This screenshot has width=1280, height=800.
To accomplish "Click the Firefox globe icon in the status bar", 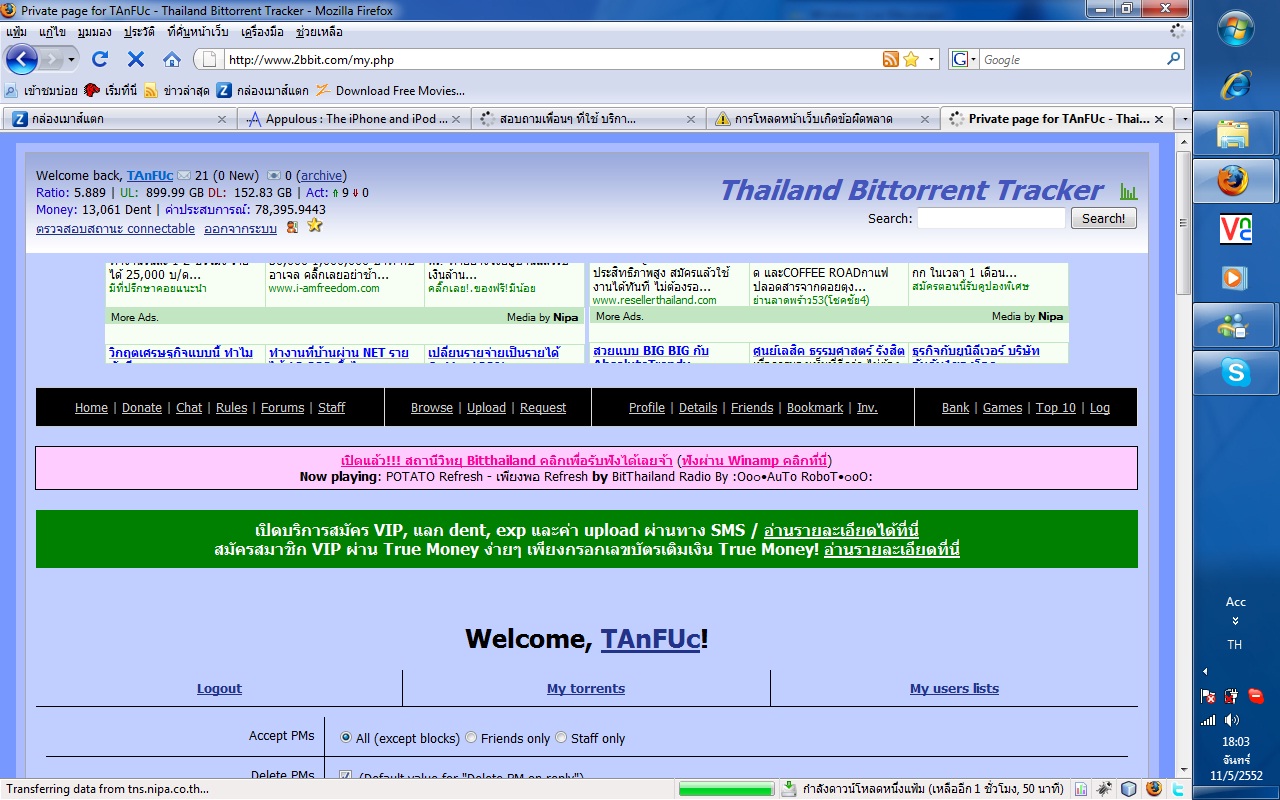I will point(1154,789).
